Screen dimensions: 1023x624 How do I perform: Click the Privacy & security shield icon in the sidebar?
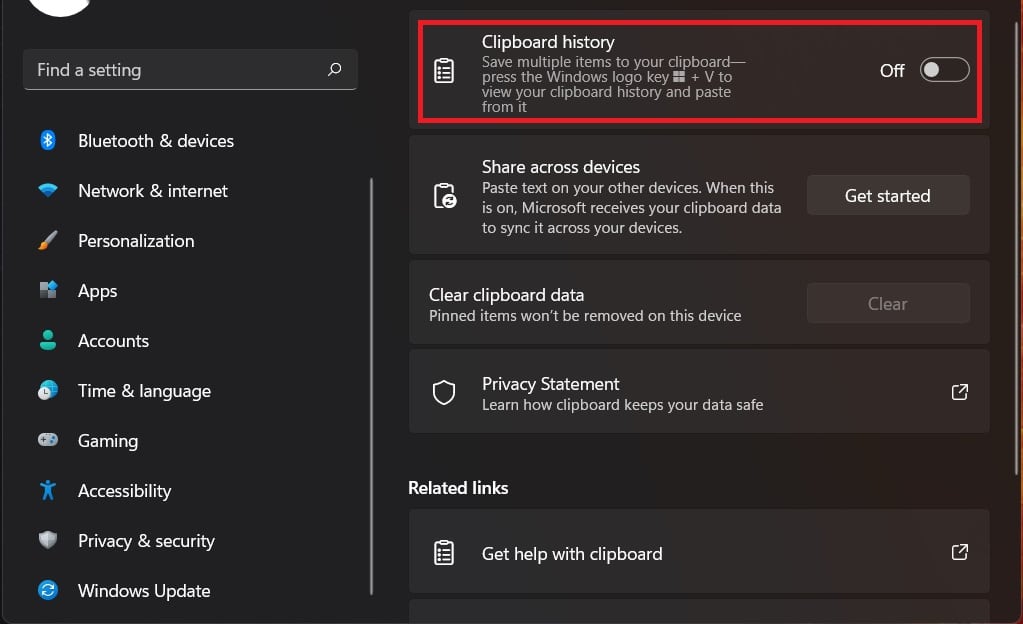[x=48, y=540]
